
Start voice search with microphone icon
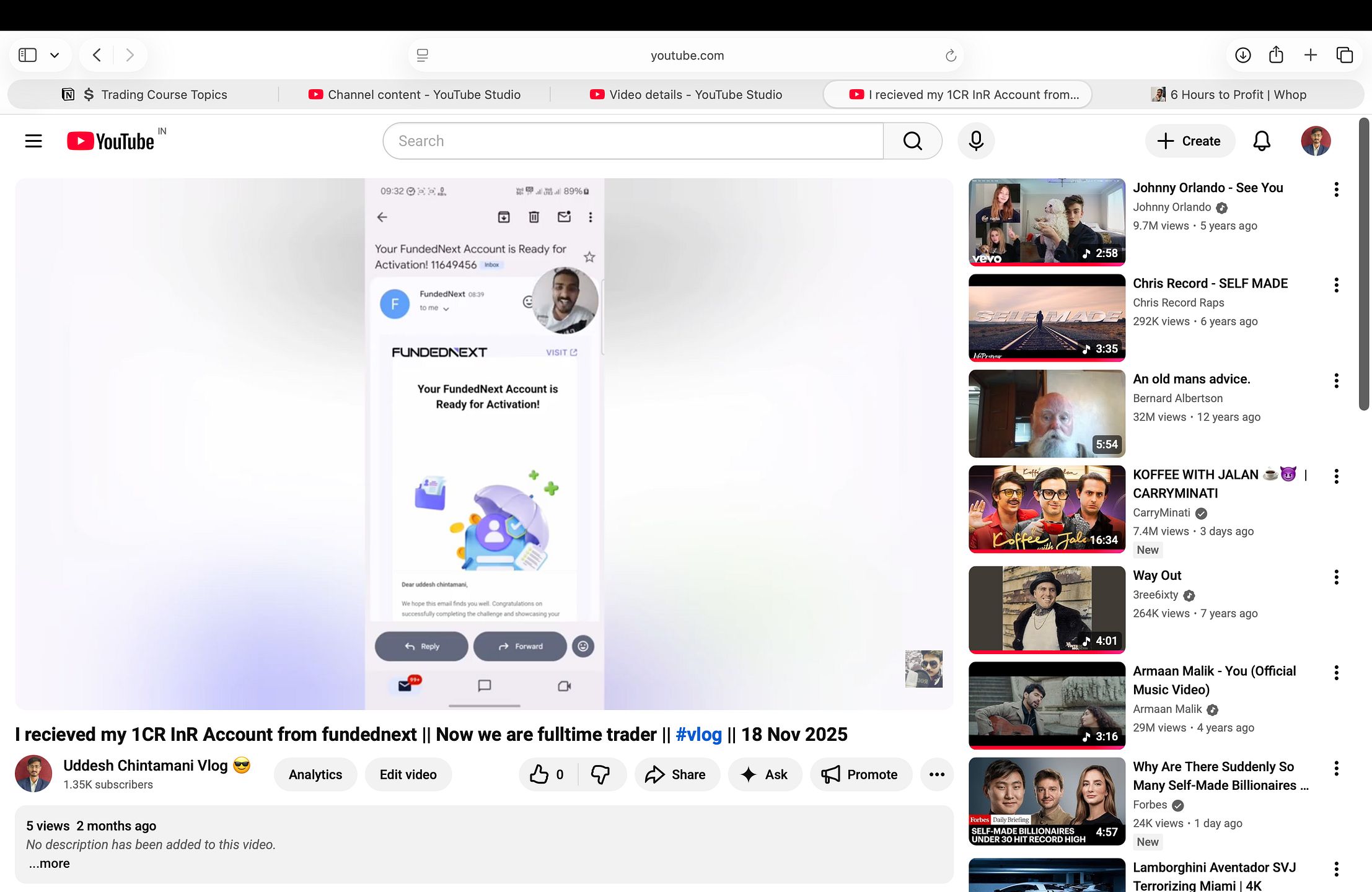[x=976, y=141]
